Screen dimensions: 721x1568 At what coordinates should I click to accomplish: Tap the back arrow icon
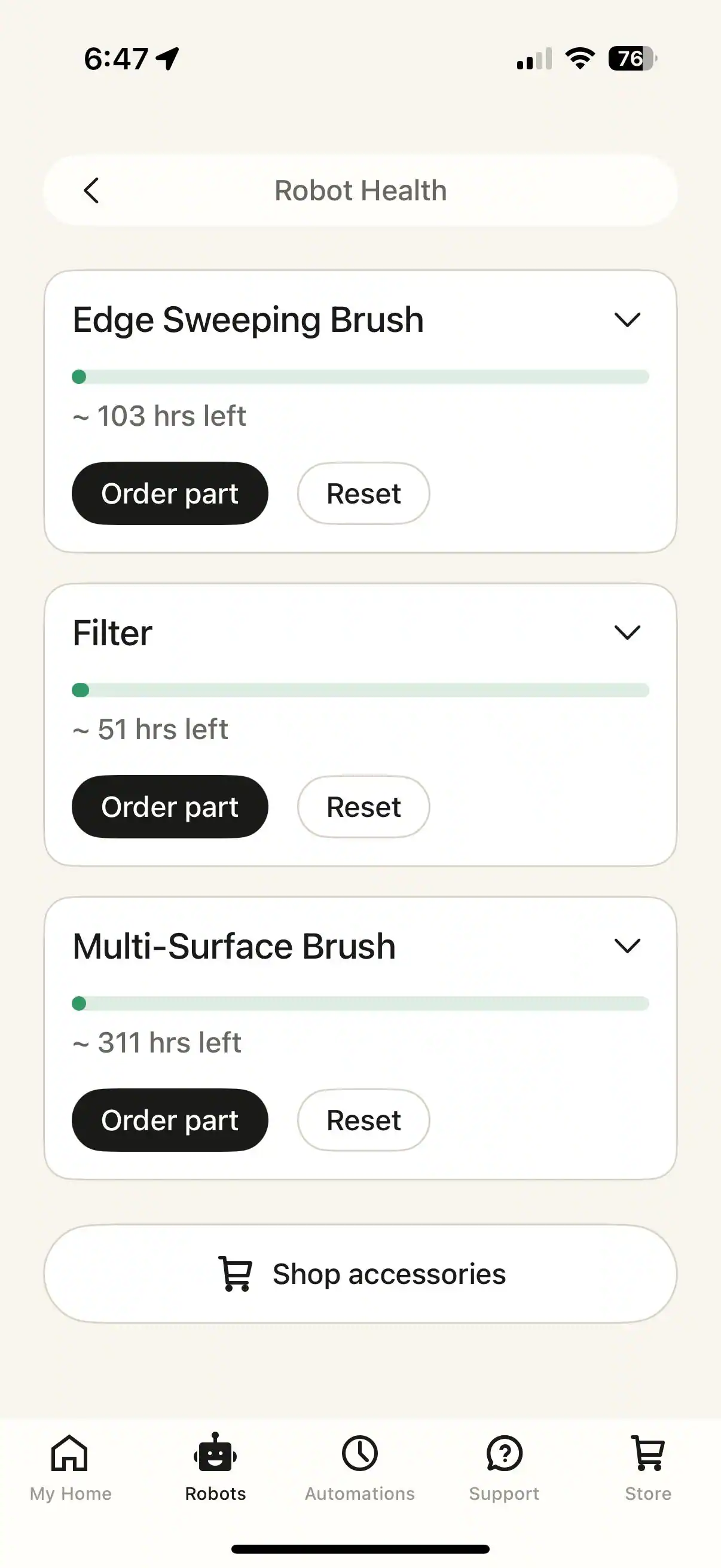click(91, 191)
